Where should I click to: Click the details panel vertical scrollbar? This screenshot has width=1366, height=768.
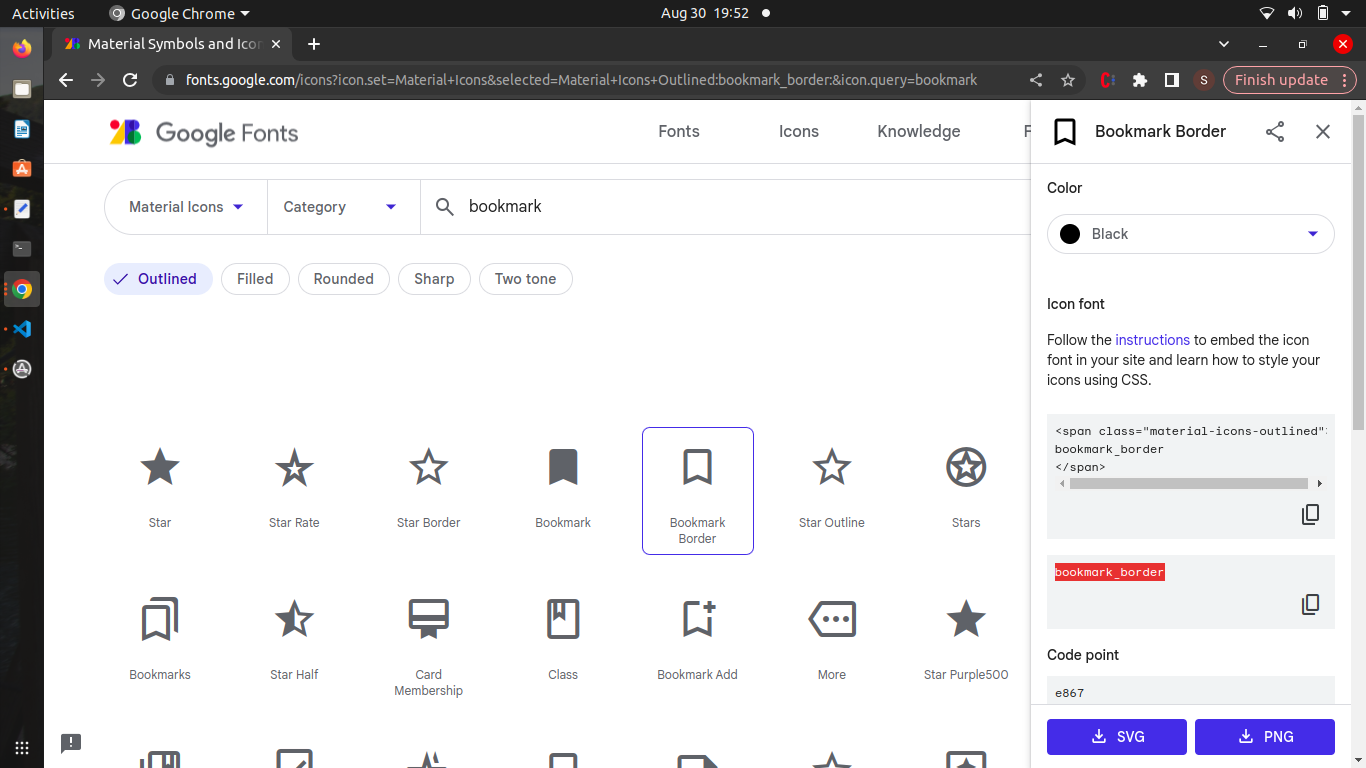click(1358, 270)
